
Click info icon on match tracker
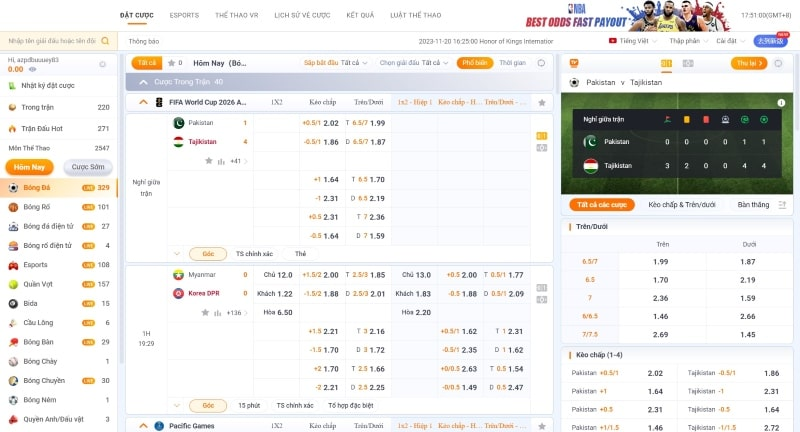tap(781, 103)
